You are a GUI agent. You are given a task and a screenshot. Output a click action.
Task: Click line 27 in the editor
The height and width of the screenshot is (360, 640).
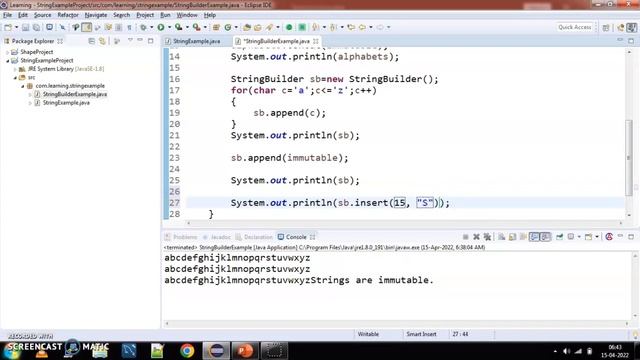405,203
